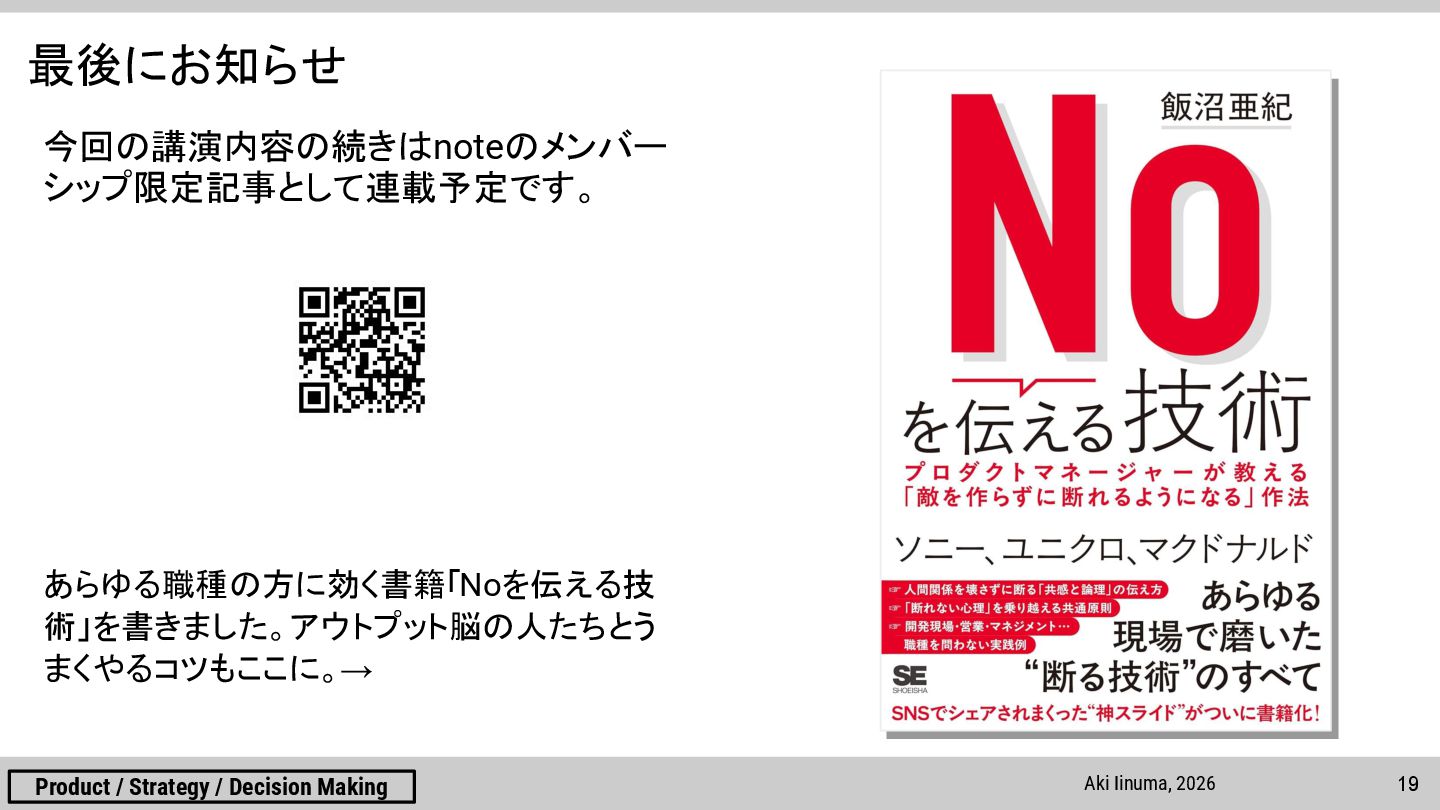This screenshot has height=810, width=1440.
Task: Click the cover text 現場で磨いた
Action: pyautogui.click(x=1218, y=637)
